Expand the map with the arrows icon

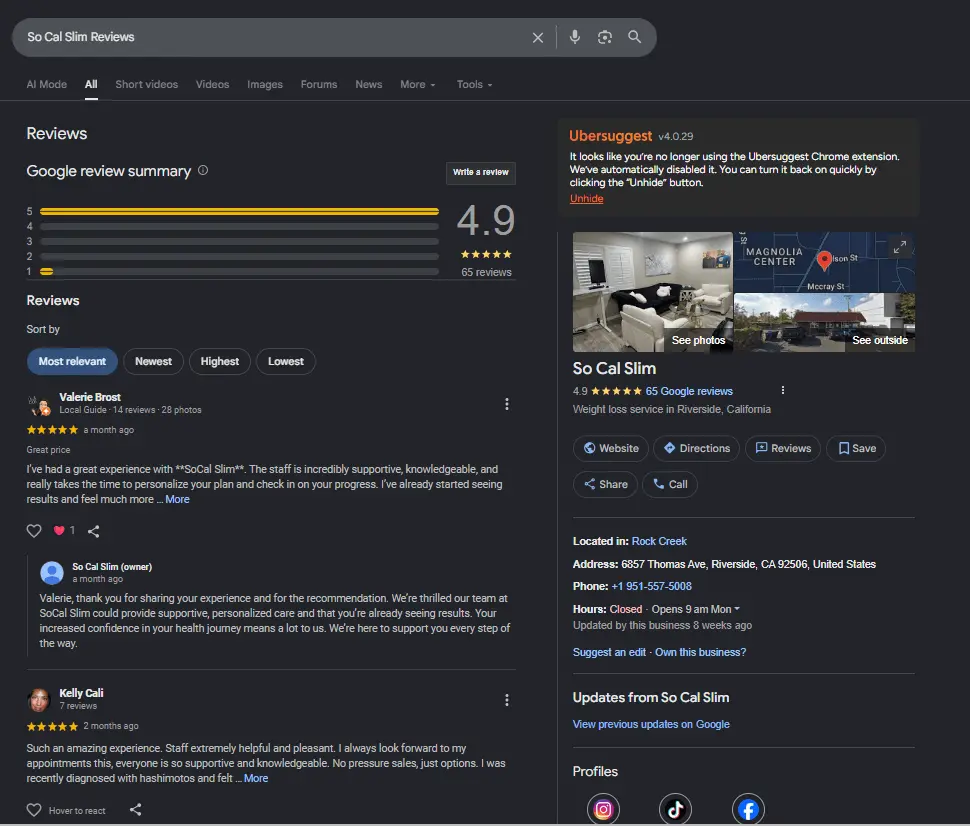pyautogui.click(x=899, y=247)
